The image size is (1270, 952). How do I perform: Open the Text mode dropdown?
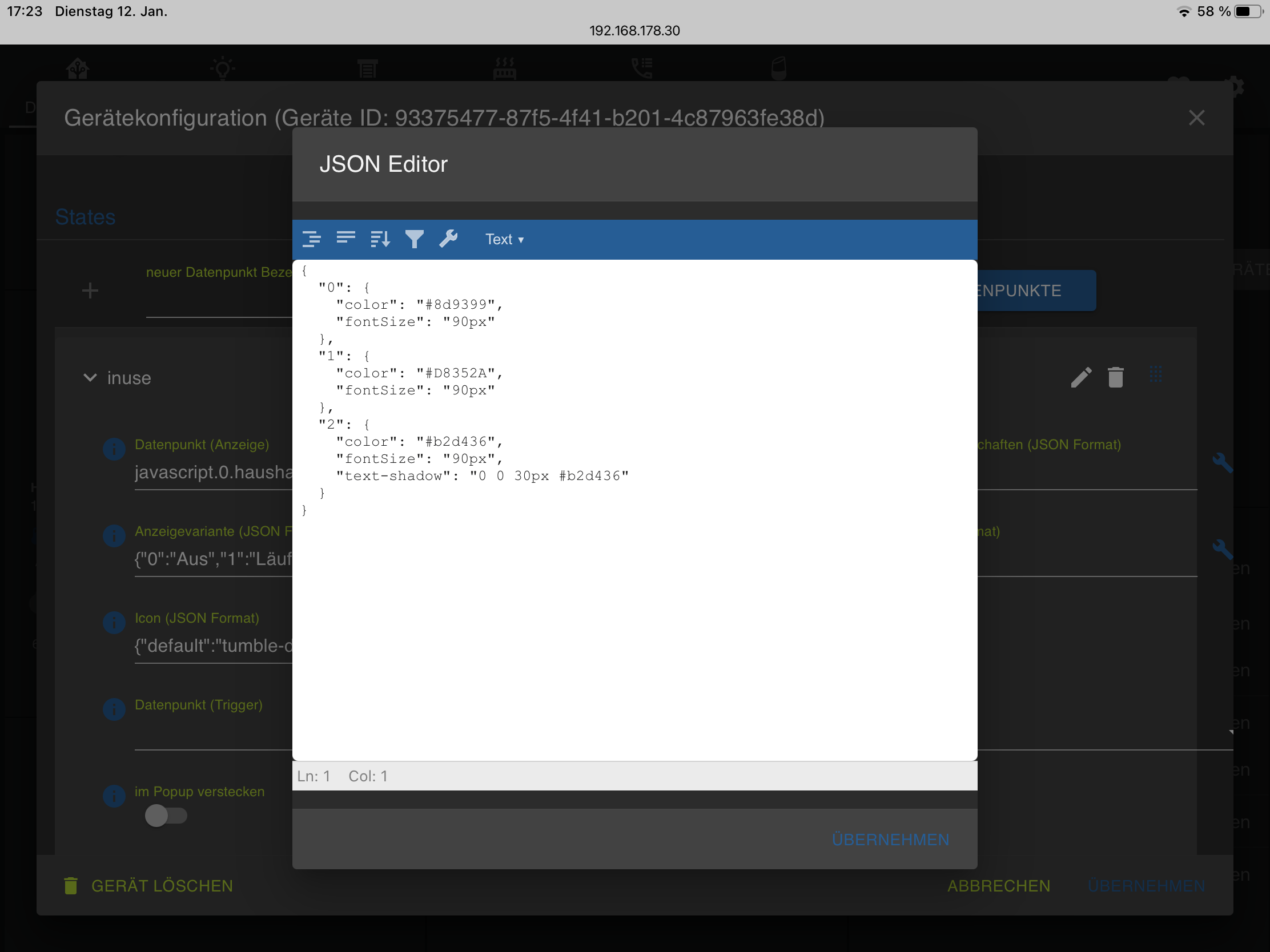point(504,239)
